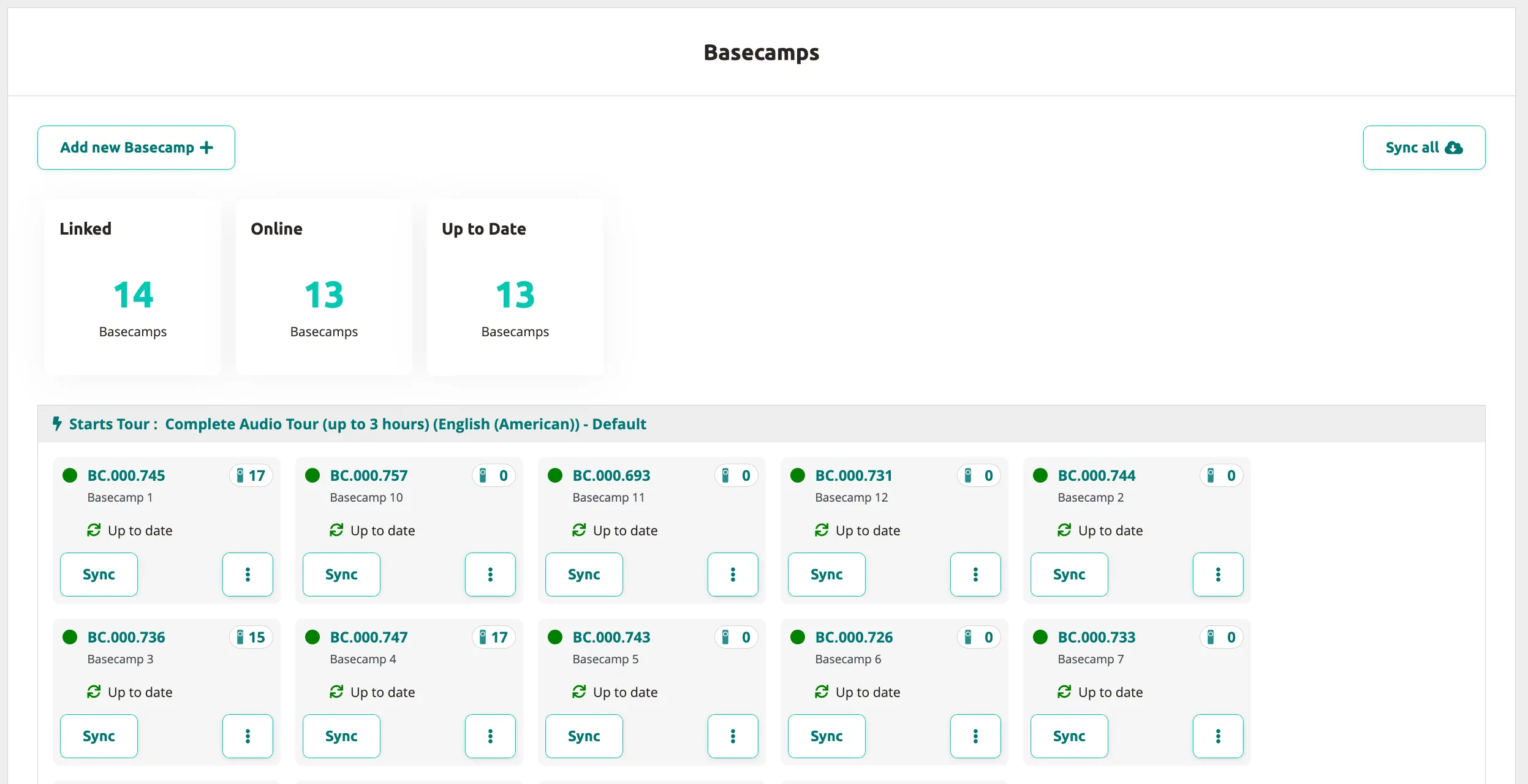Image resolution: width=1528 pixels, height=784 pixels.
Task: Click the device count badge on BC.000.731
Action: [x=979, y=475]
